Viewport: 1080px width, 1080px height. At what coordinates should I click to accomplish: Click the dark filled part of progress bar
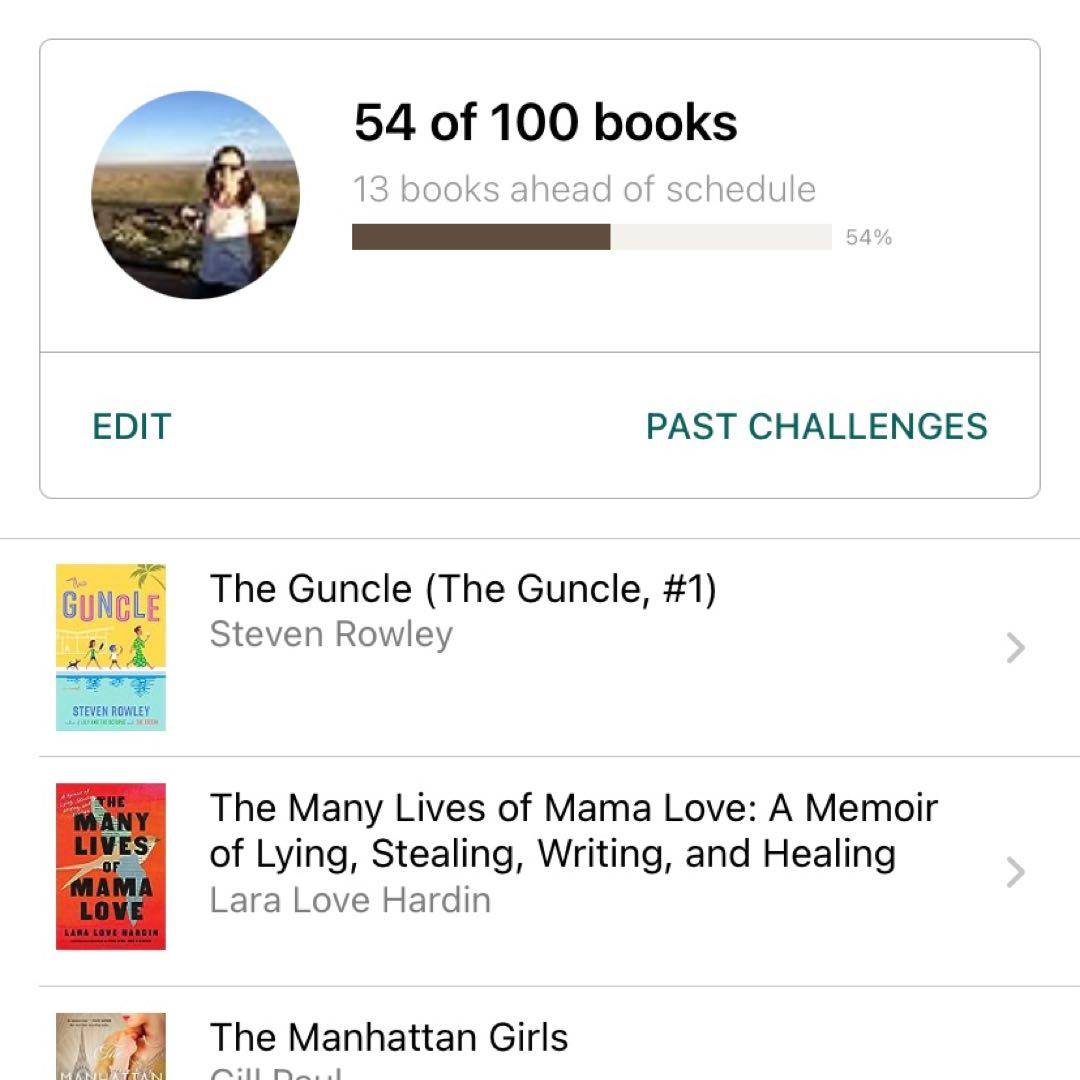pyautogui.click(x=481, y=237)
